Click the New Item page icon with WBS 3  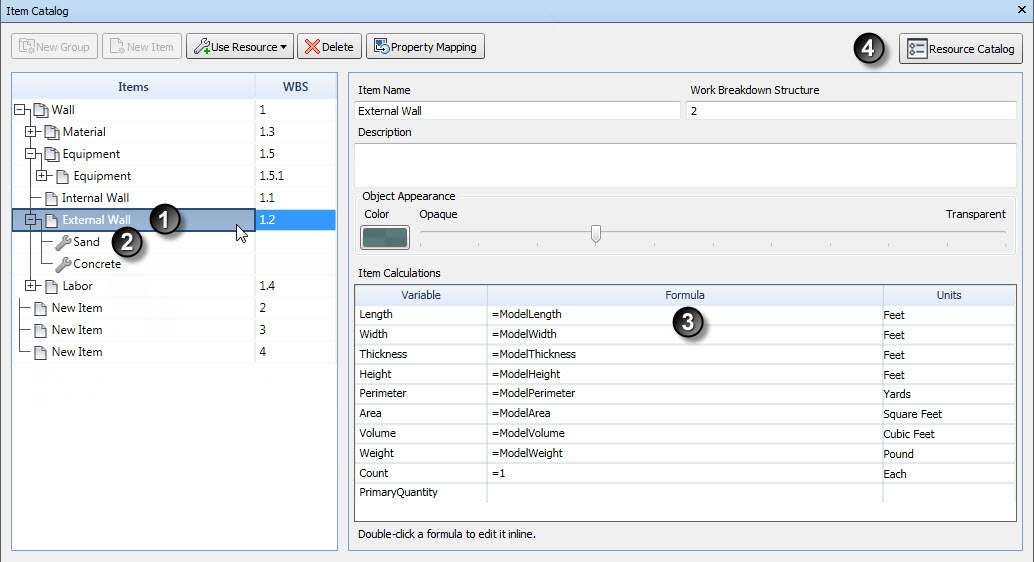40,330
